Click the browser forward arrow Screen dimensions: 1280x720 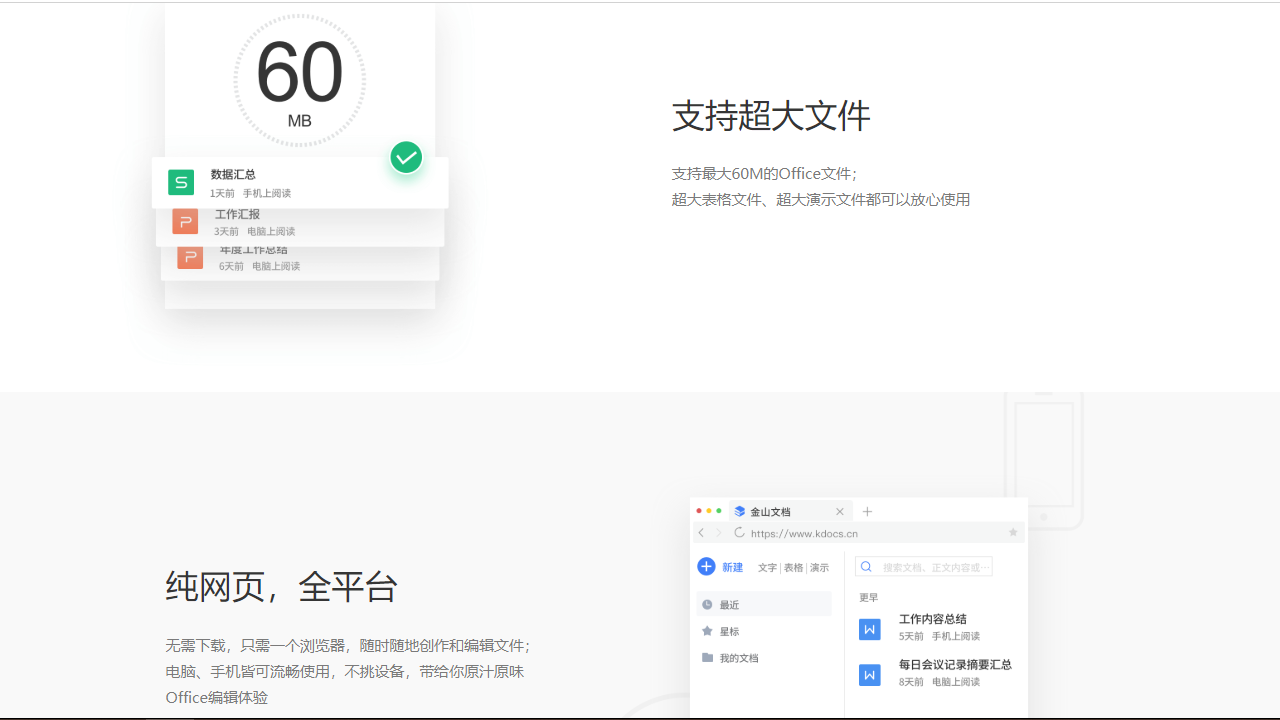pos(718,533)
